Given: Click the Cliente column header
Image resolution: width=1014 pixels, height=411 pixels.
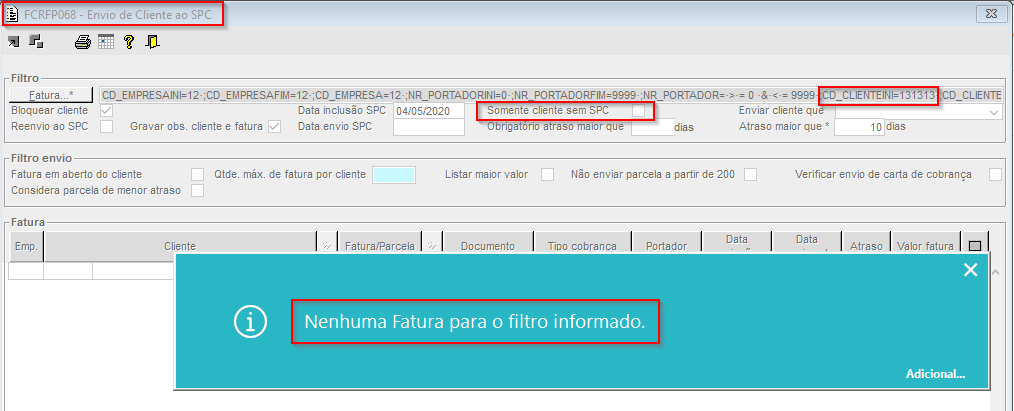Looking at the screenshot, I should point(180,246).
